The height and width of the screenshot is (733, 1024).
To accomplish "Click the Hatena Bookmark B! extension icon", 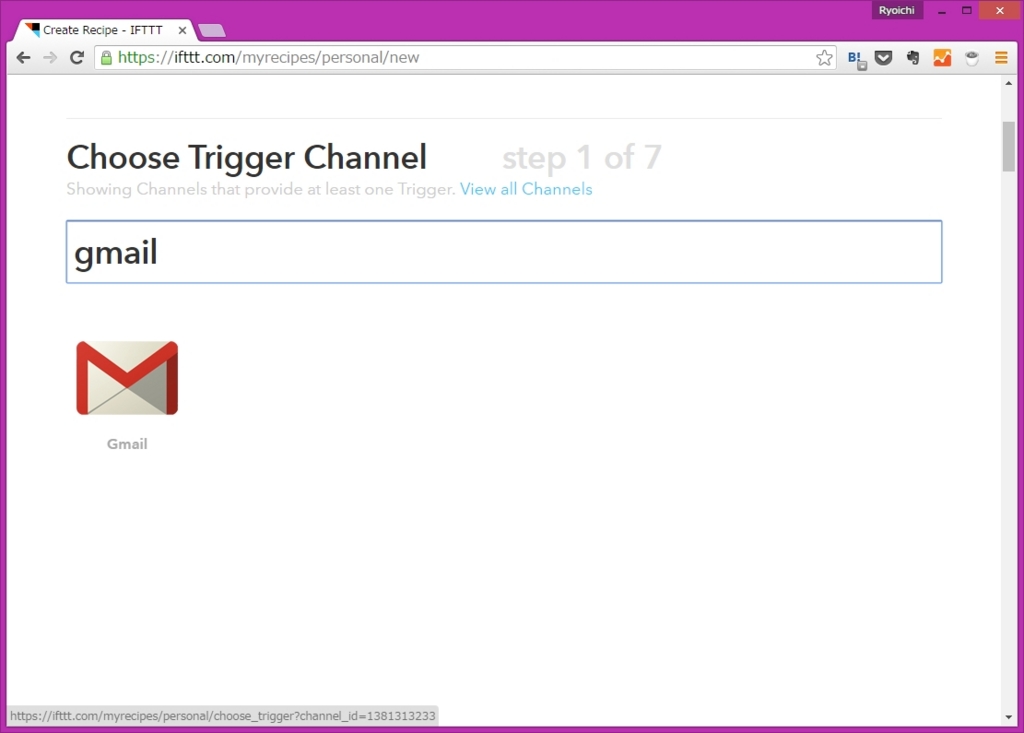I will pyautogui.click(x=856, y=59).
